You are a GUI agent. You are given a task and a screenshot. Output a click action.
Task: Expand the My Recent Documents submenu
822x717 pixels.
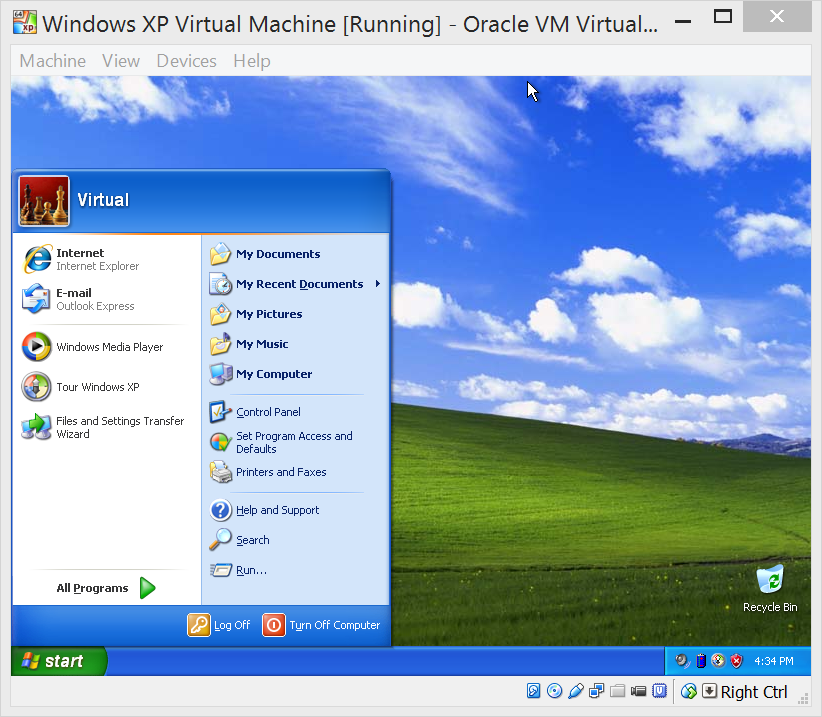point(299,284)
